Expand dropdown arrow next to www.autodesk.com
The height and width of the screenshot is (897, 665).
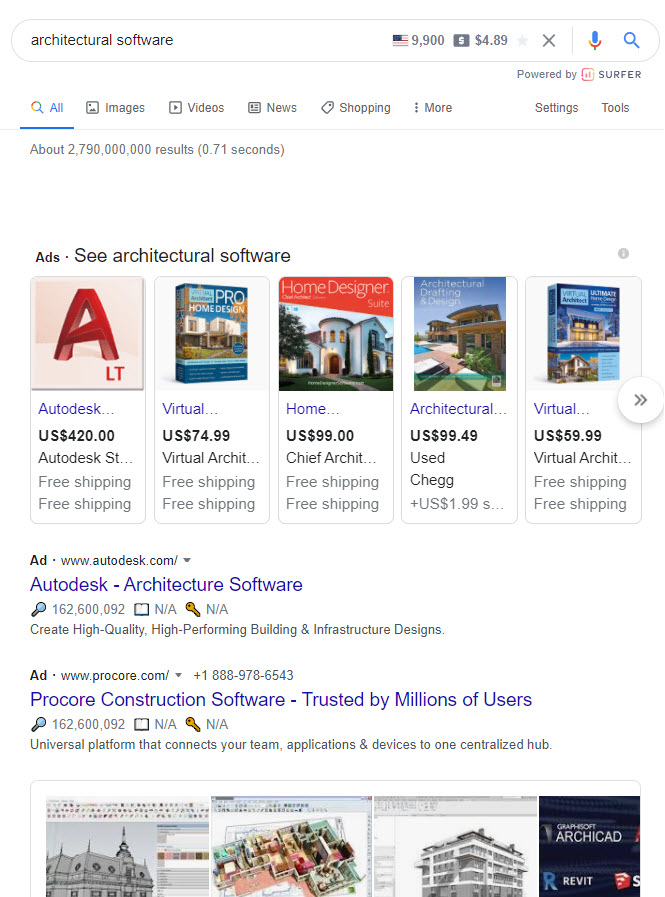point(187,561)
